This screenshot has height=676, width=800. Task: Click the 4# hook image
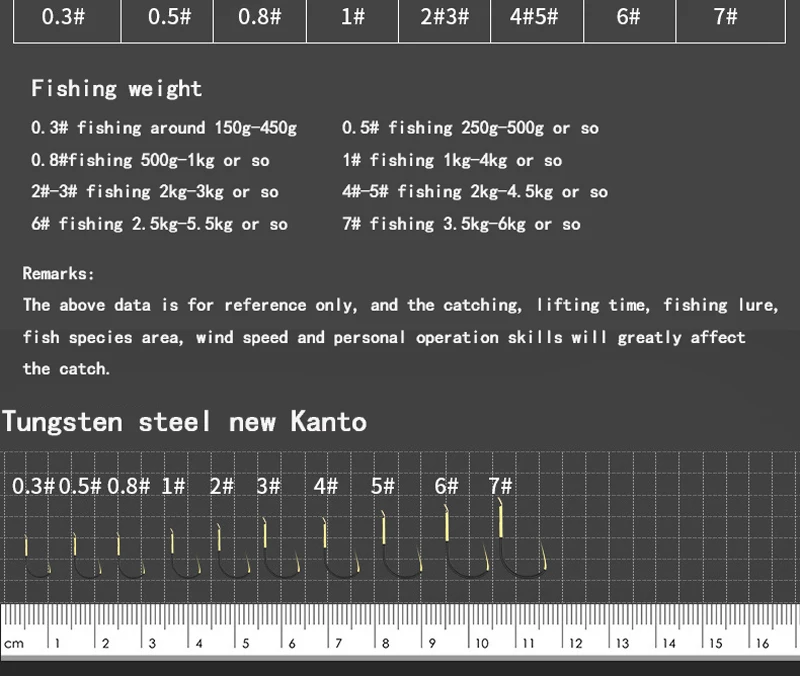tap(341, 547)
